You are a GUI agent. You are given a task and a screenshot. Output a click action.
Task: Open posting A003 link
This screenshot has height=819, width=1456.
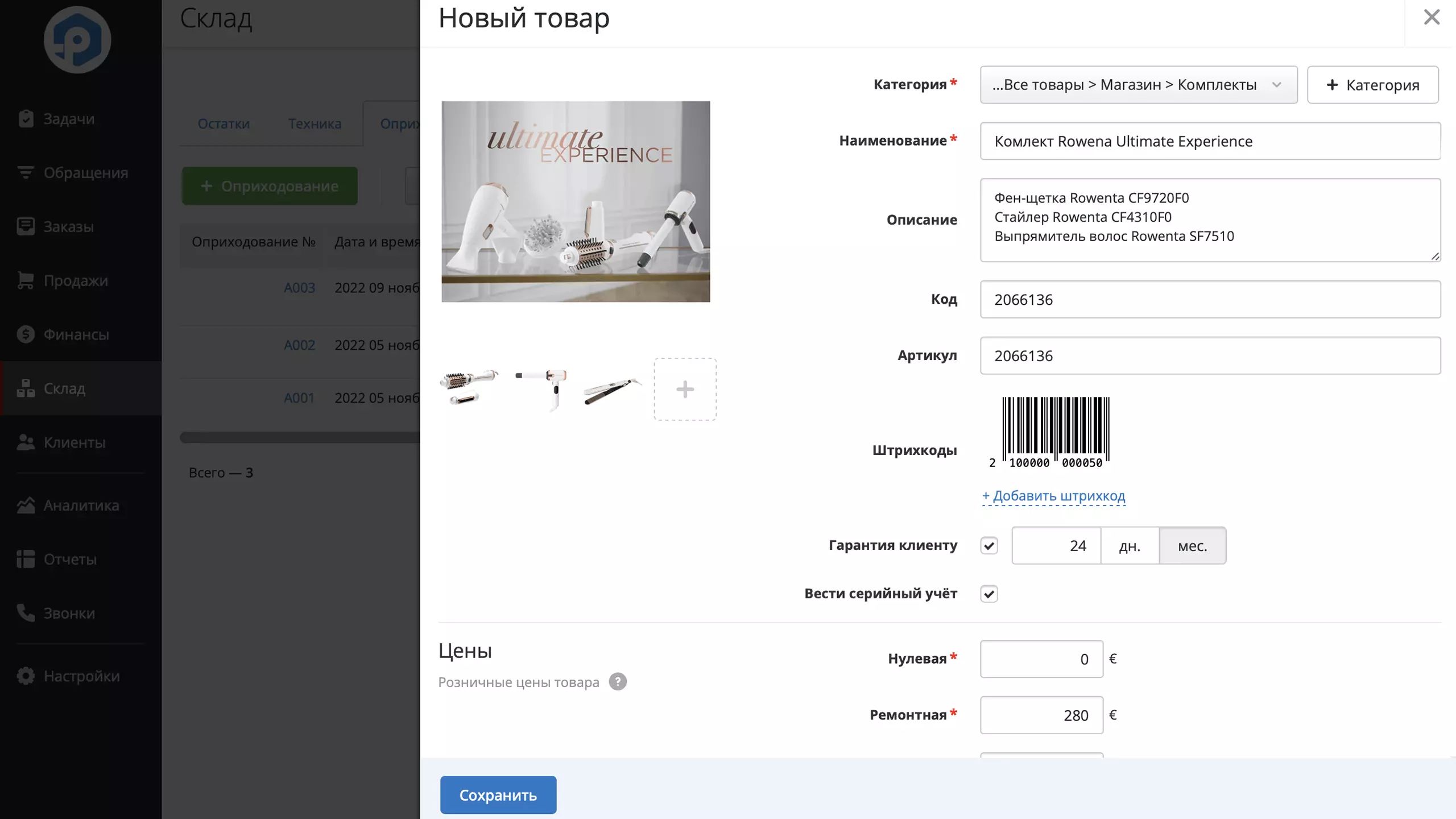pyautogui.click(x=299, y=288)
